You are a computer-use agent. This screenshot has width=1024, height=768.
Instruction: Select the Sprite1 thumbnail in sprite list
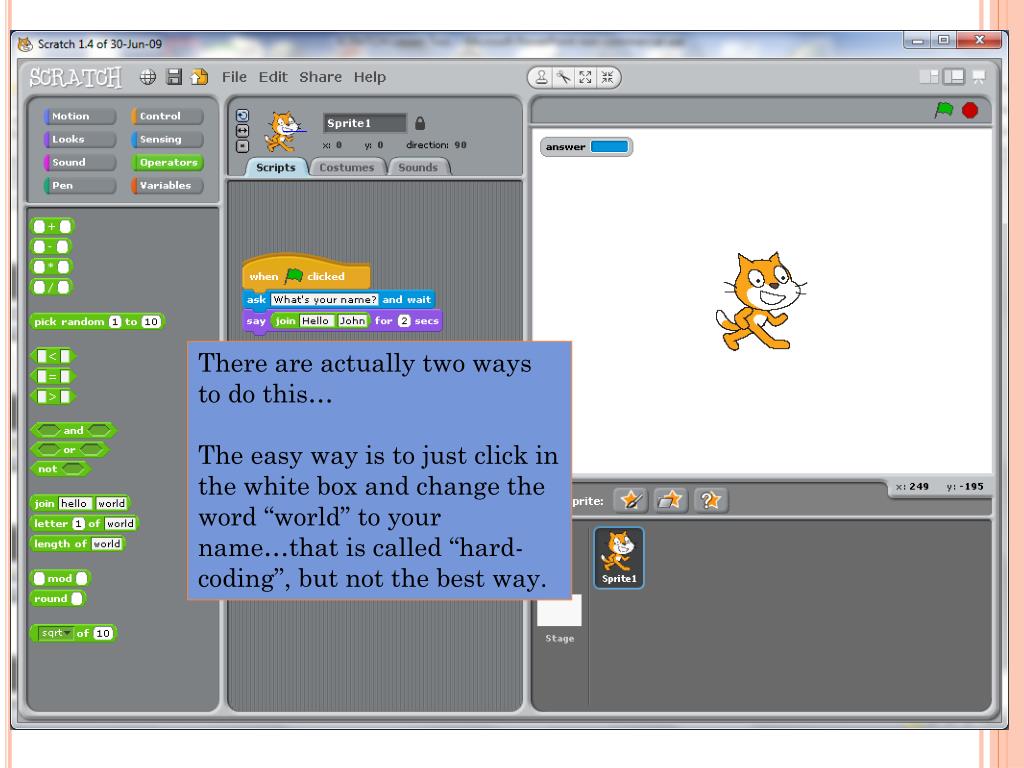coord(618,558)
